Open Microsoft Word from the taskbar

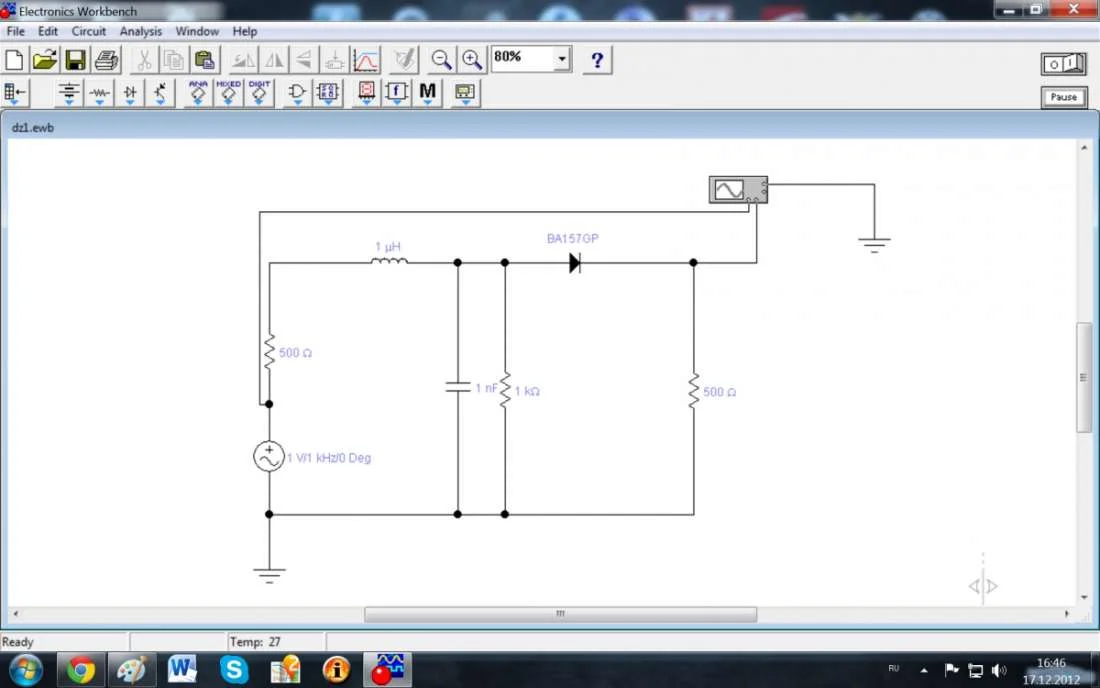(182, 670)
